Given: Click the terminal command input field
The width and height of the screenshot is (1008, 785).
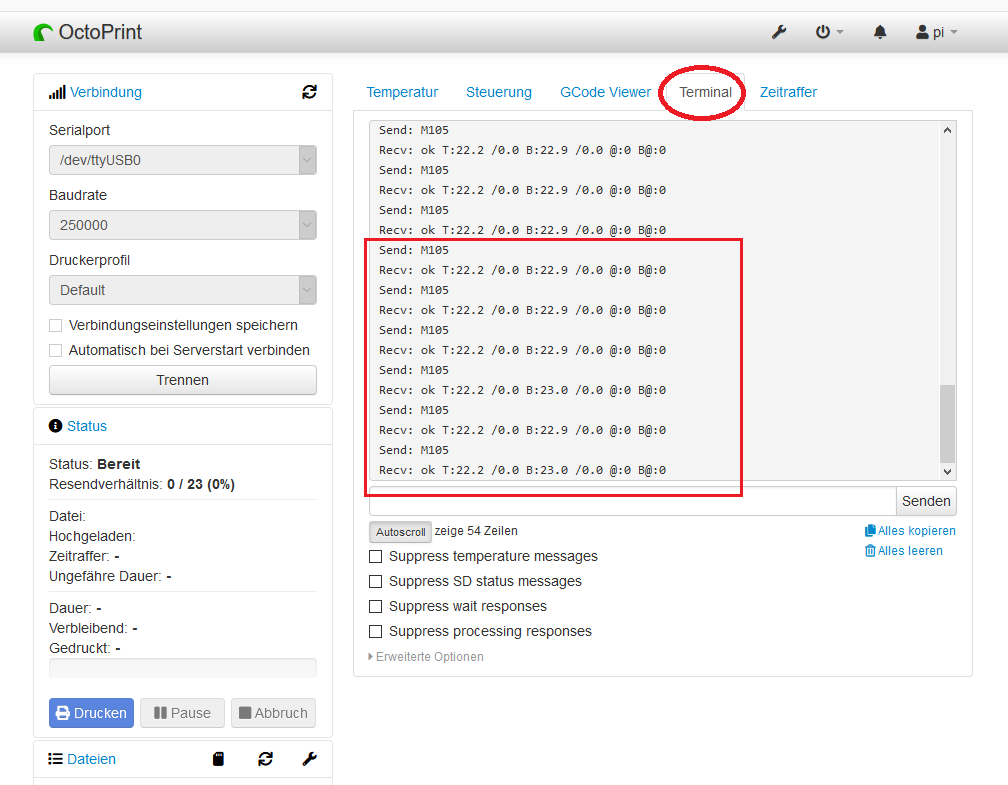Looking at the screenshot, I should tap(632, 500).
